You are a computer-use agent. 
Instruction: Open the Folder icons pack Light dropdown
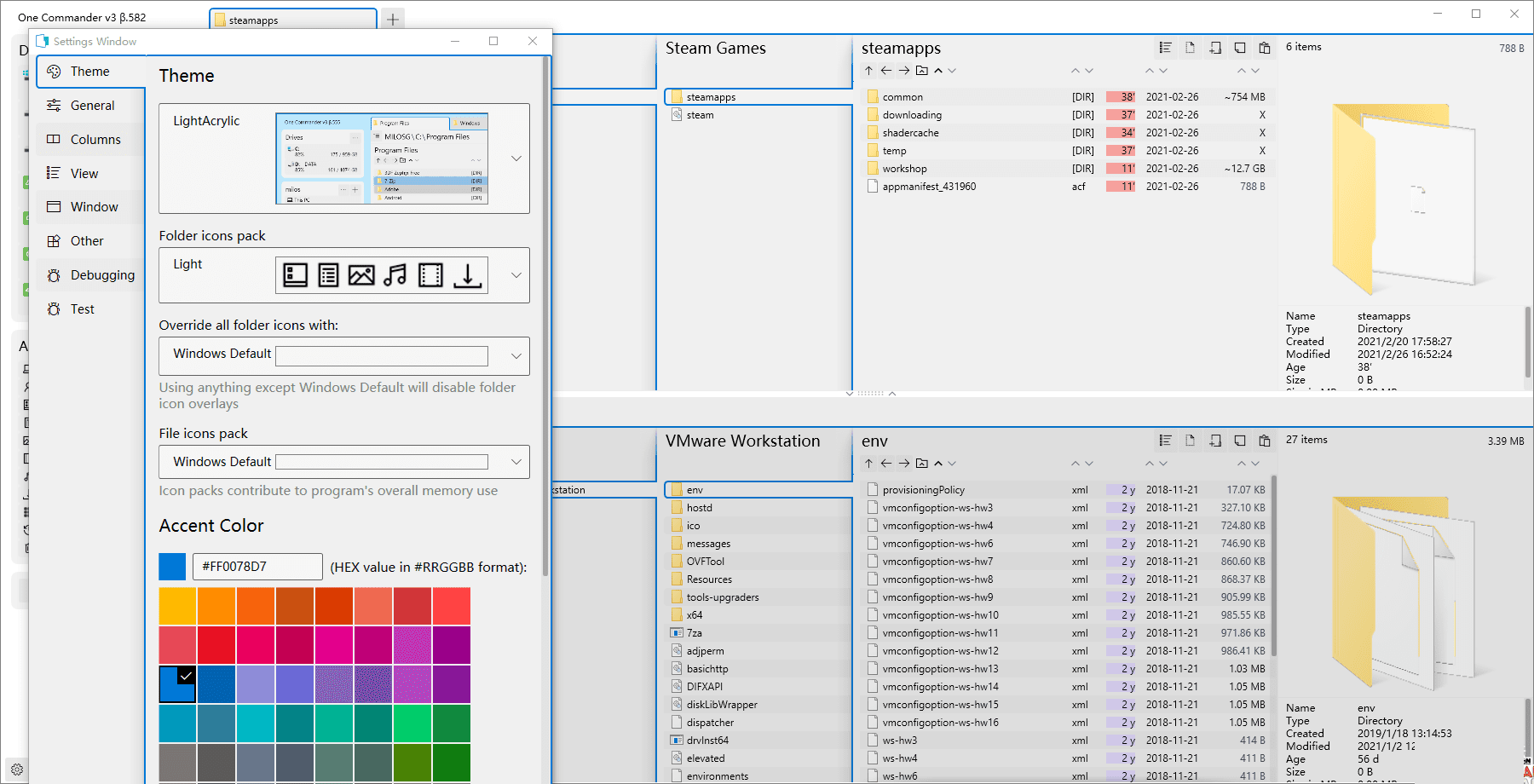[516, 275]
